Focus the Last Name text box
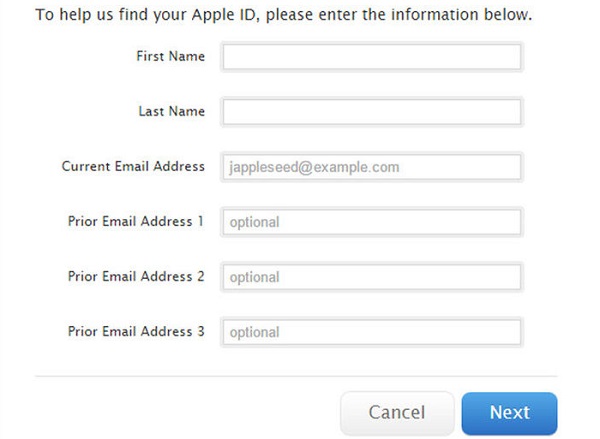The height and width of the screenshot is (439, 600). click(x=372, y=112)
